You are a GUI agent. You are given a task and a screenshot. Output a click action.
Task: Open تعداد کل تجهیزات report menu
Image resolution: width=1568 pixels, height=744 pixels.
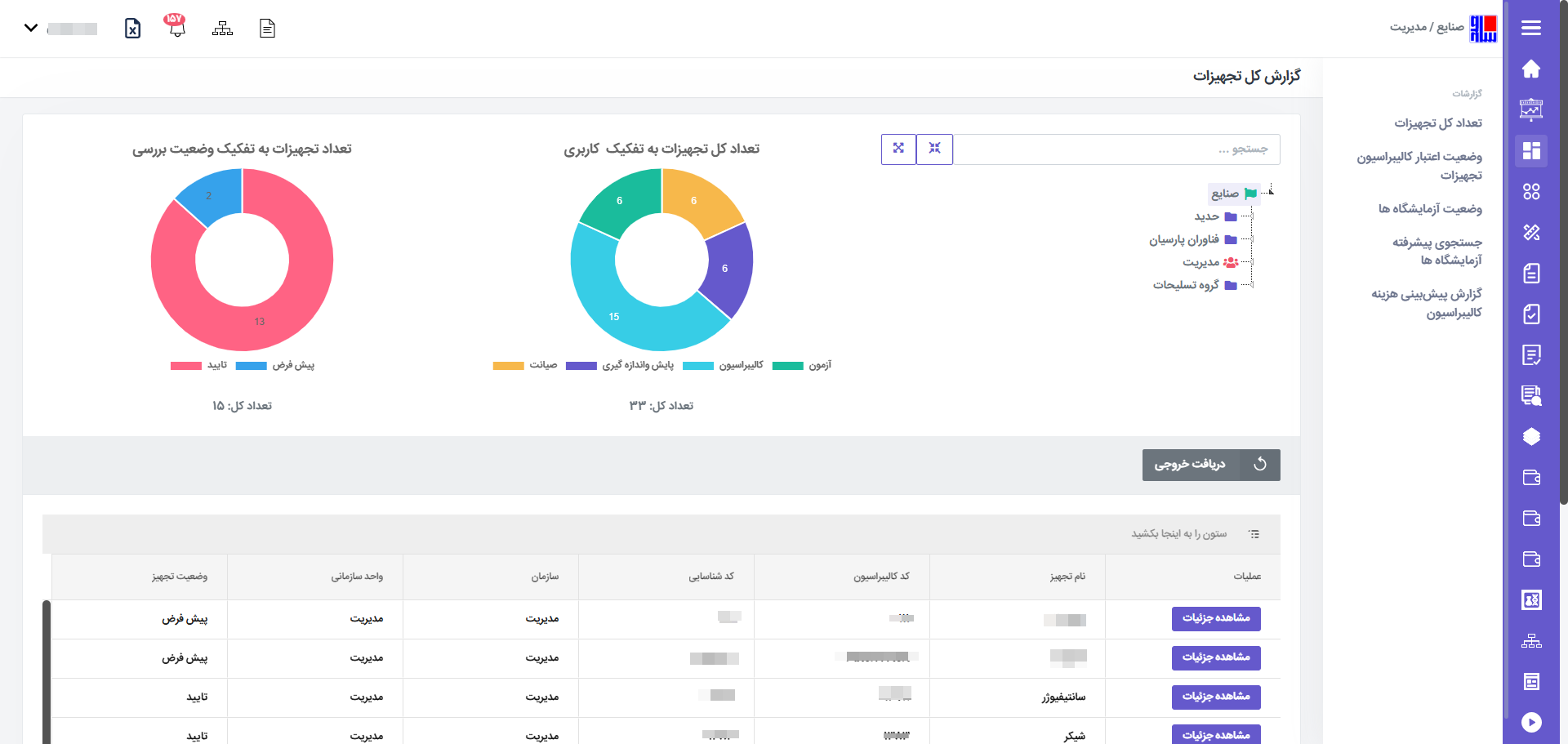click(x=1437, y=123)
